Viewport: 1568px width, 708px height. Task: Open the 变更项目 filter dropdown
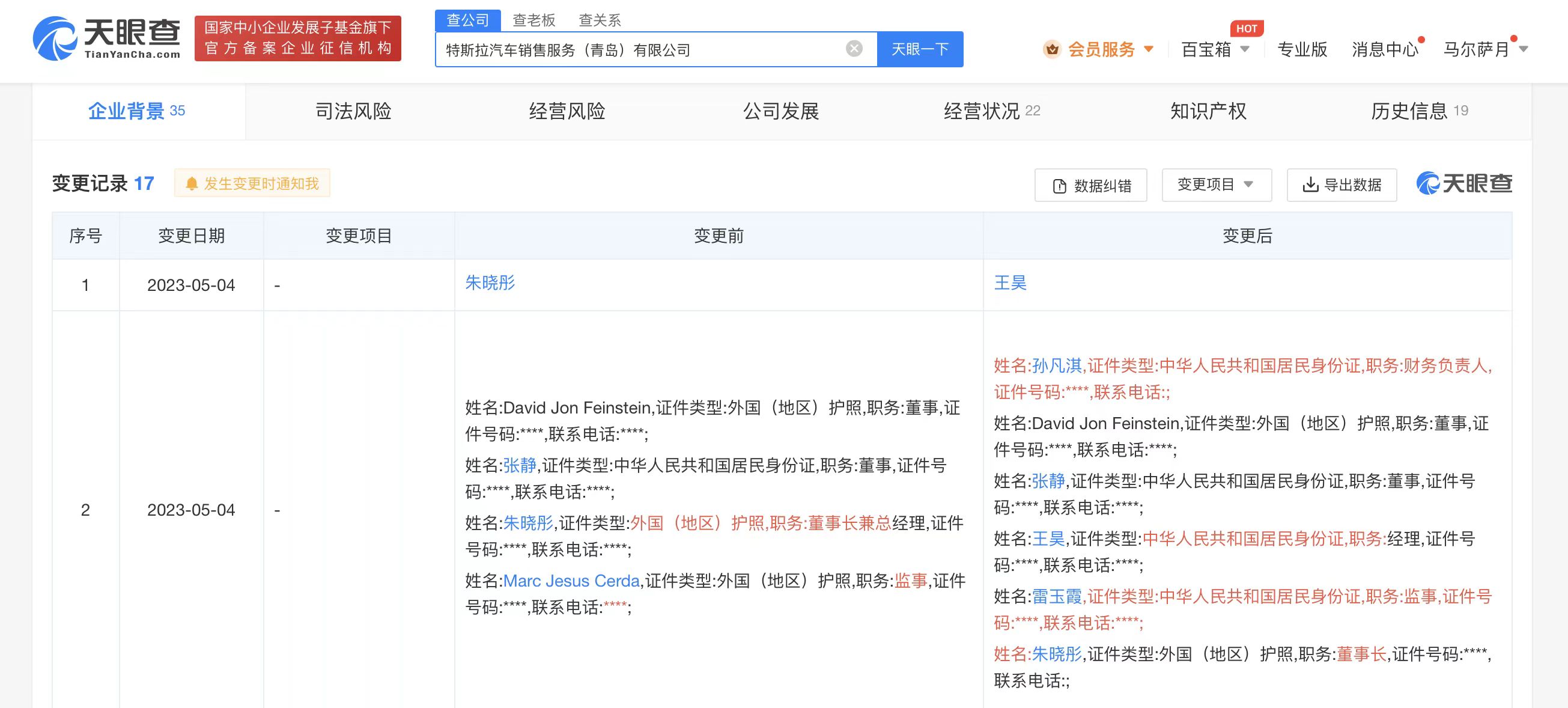[1216, 185]
